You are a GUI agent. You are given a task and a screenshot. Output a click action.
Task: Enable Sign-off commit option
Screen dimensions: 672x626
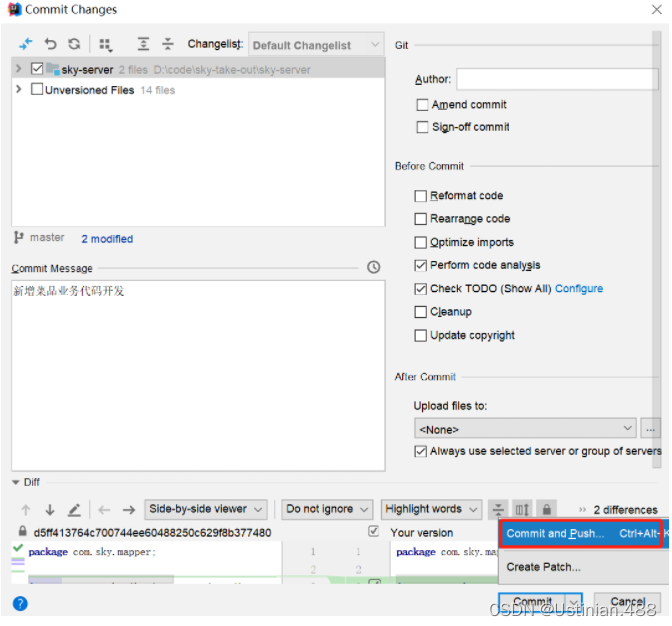point(422,127)
